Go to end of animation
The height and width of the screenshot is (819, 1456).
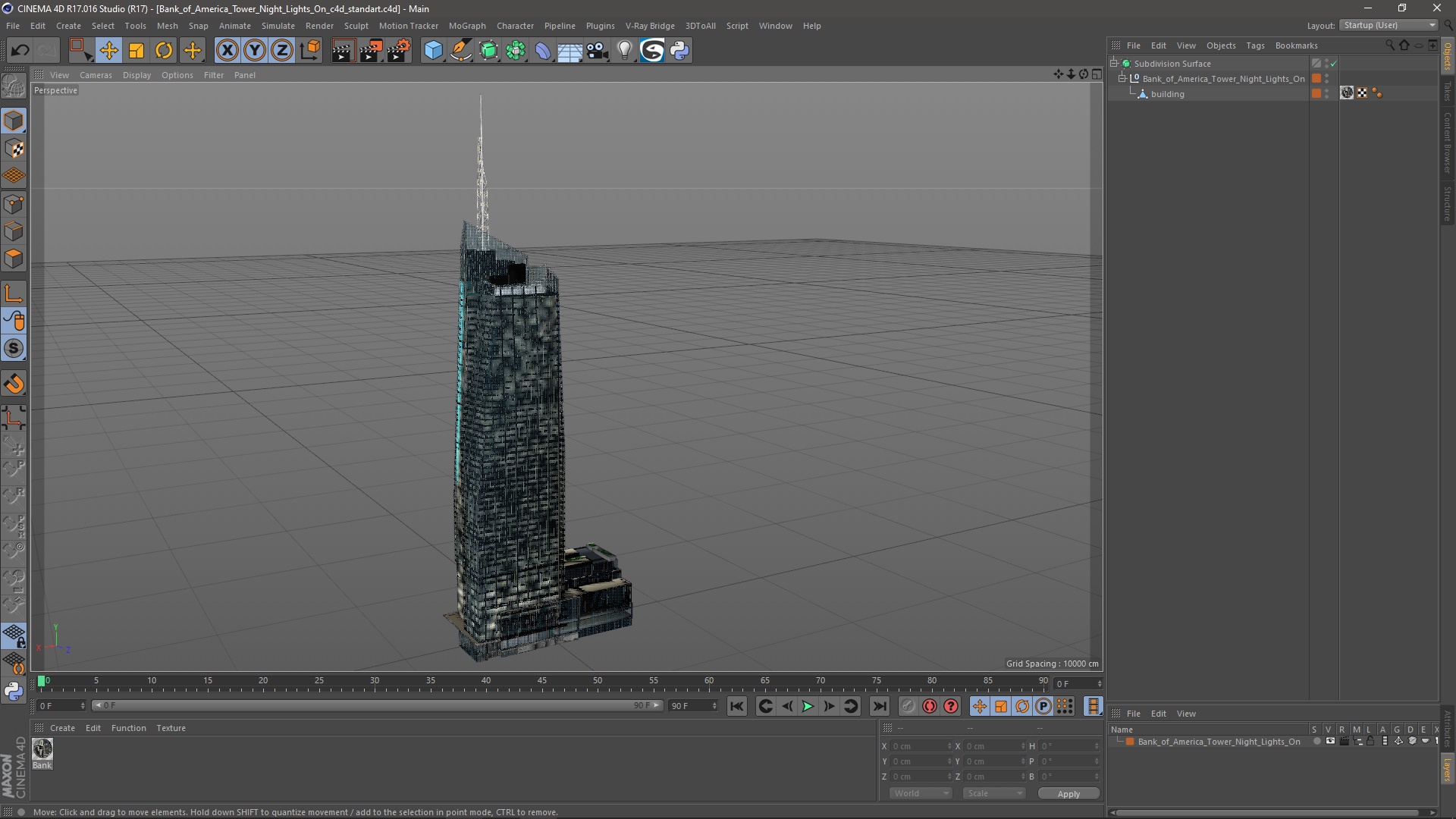[879, 706]
